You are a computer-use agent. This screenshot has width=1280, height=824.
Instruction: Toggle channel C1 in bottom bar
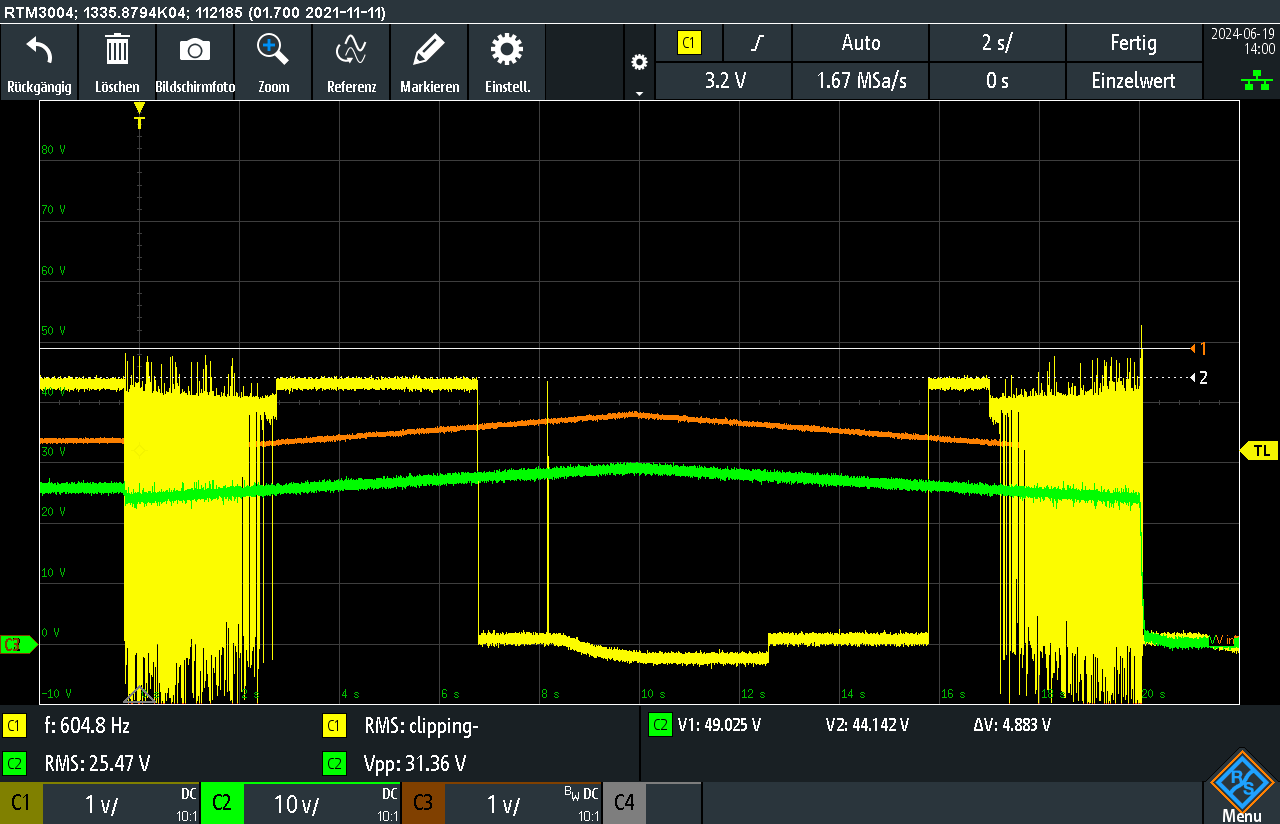[21, 803]
